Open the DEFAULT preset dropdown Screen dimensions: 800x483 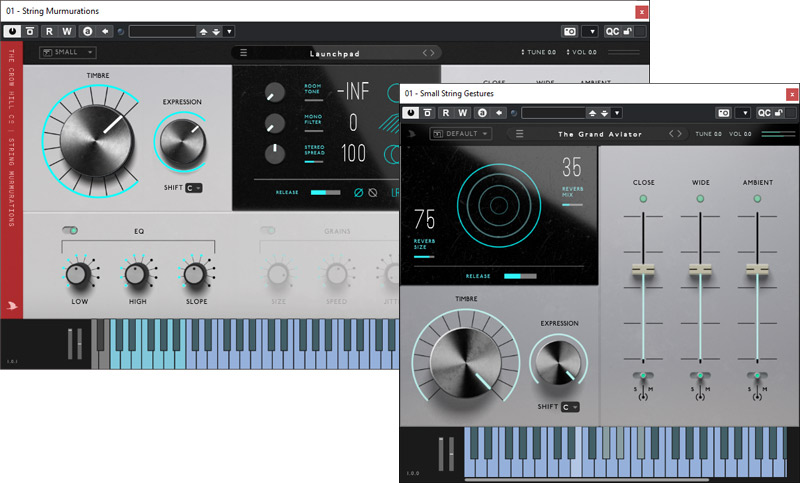pyautogui.click(x=460, y=134)
